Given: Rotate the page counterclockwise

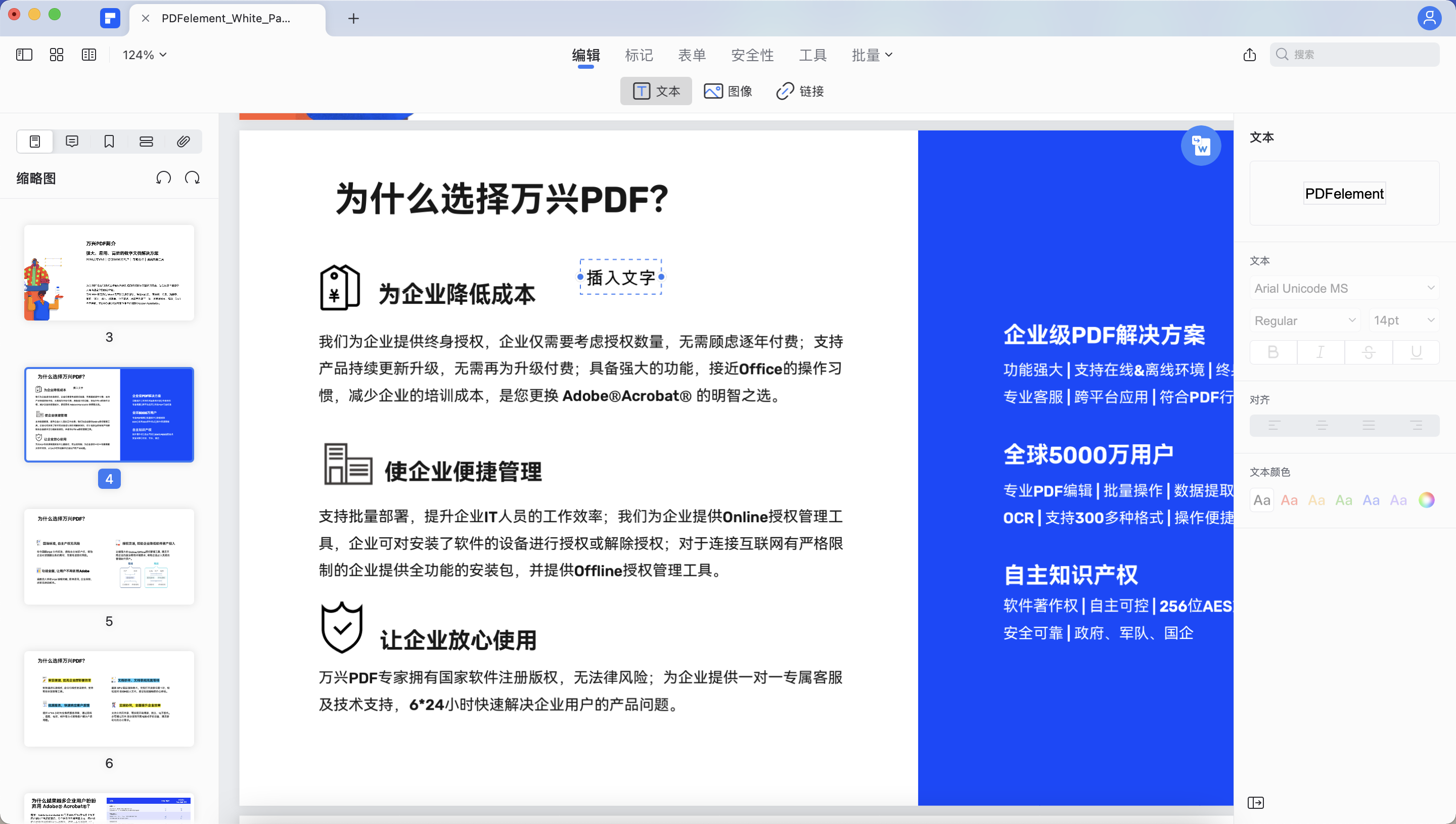Looking at the screenshot, I should click(x=163, y=177).
